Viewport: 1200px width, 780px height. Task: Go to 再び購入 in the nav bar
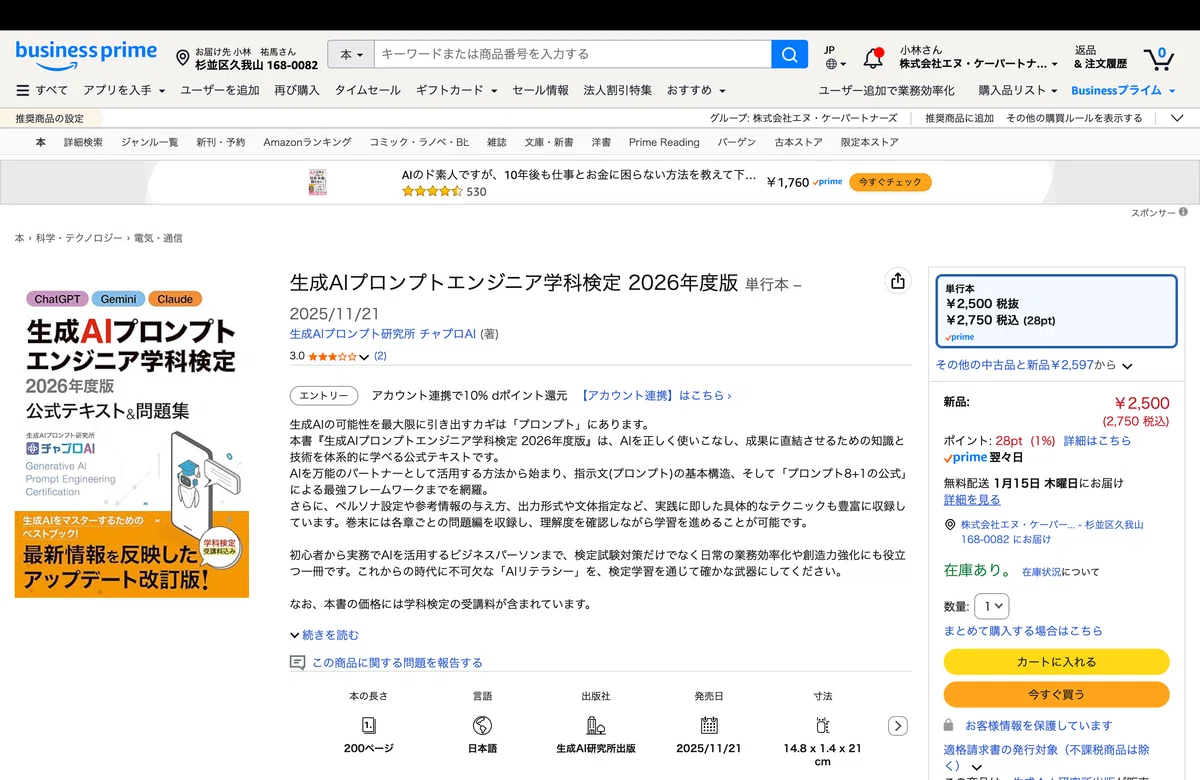tap(297, 90)
